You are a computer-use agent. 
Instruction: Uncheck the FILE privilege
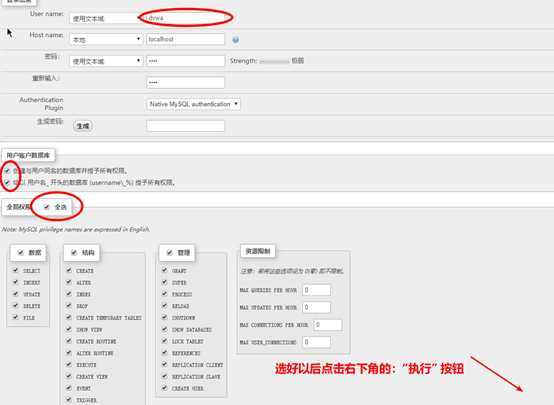pyautogui.click(x=16, y=317)
